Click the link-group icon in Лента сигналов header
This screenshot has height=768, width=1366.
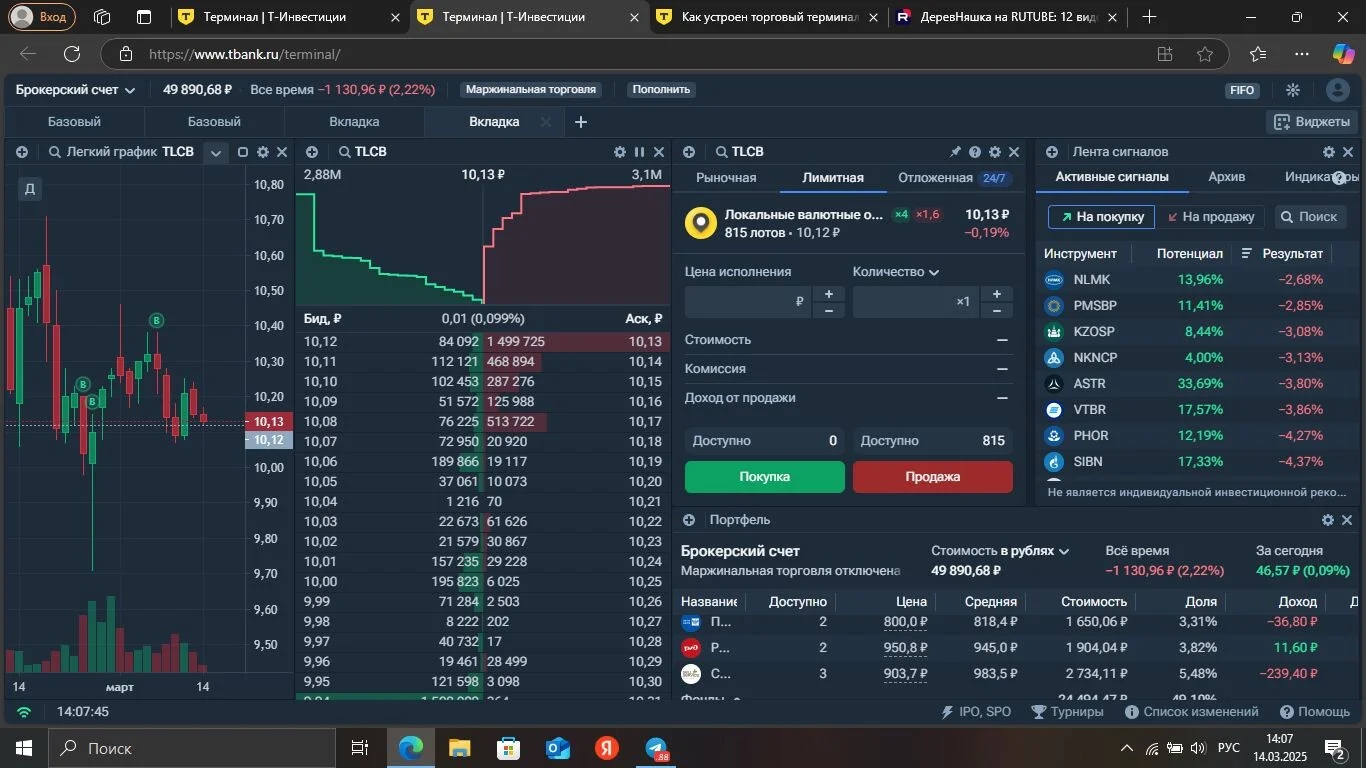point(1052,152)
